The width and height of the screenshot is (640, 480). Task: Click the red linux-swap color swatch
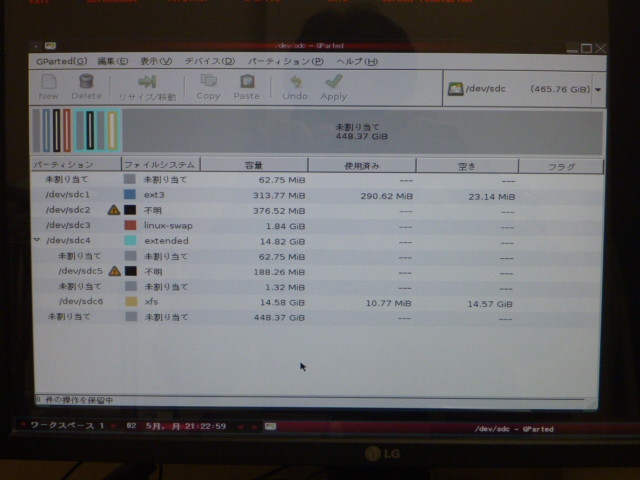130,225
